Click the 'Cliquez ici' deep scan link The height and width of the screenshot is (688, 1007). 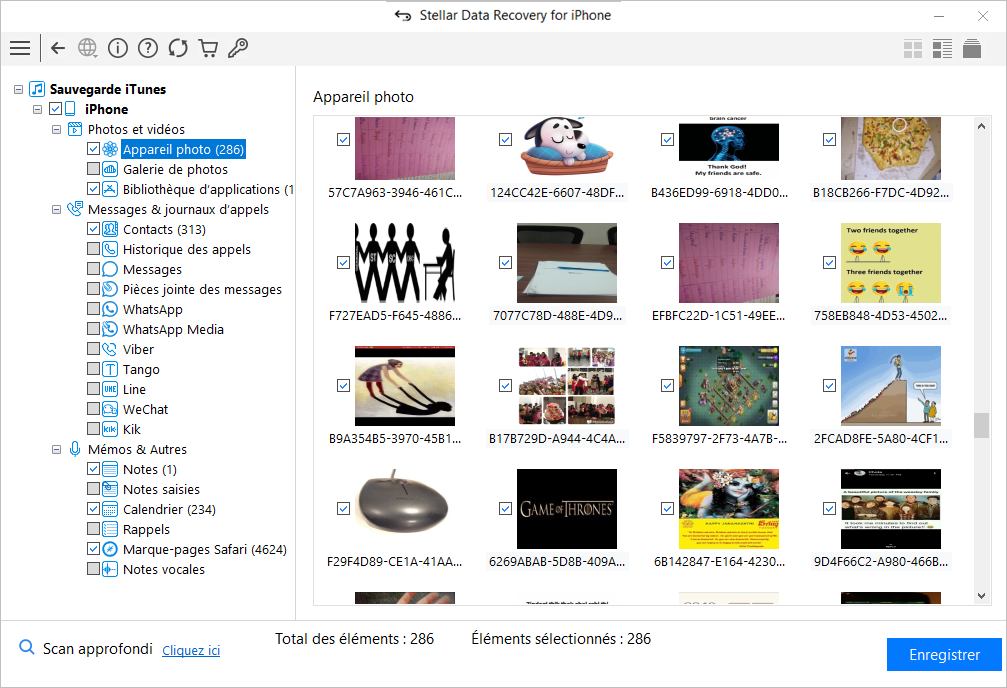(191, 650)
